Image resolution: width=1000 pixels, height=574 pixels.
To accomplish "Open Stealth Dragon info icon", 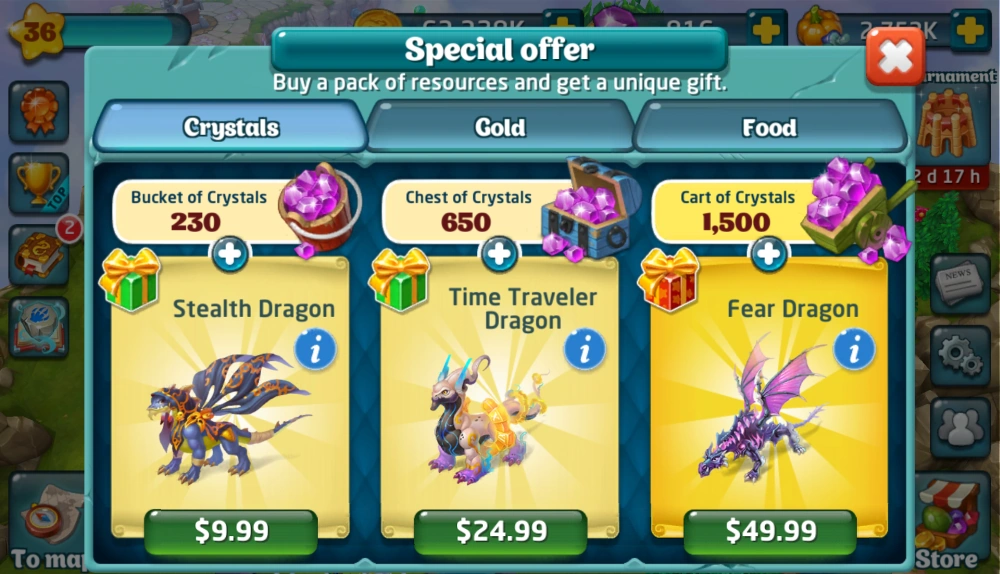I will pos(315,350).
